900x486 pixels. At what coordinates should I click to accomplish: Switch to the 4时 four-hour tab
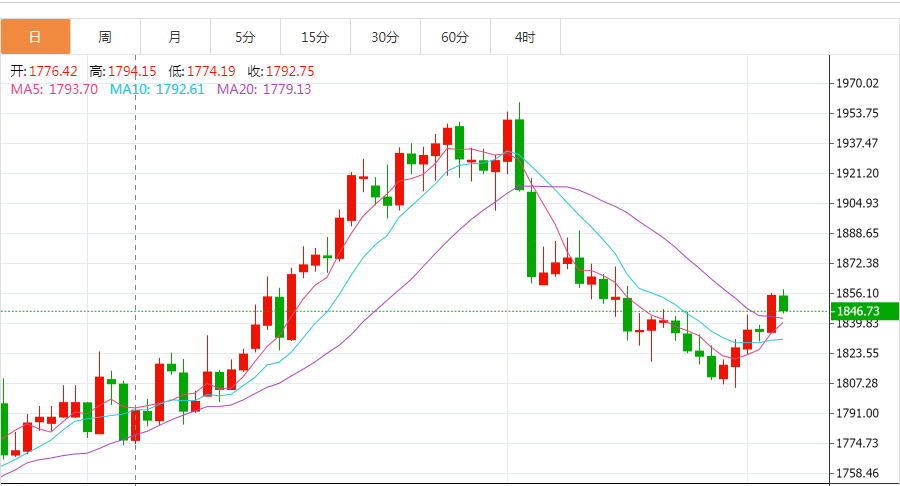click(x=525, y=37)
